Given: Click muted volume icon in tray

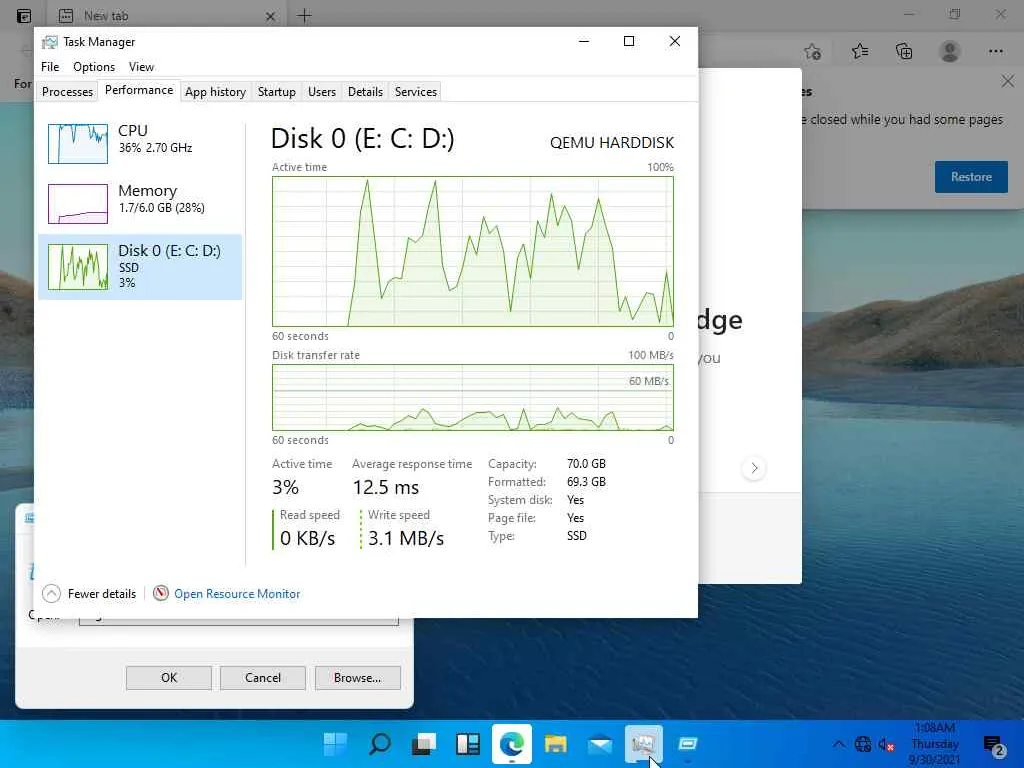Looking at the screenshot, I should pyautogui.click(x=886, y=744).
